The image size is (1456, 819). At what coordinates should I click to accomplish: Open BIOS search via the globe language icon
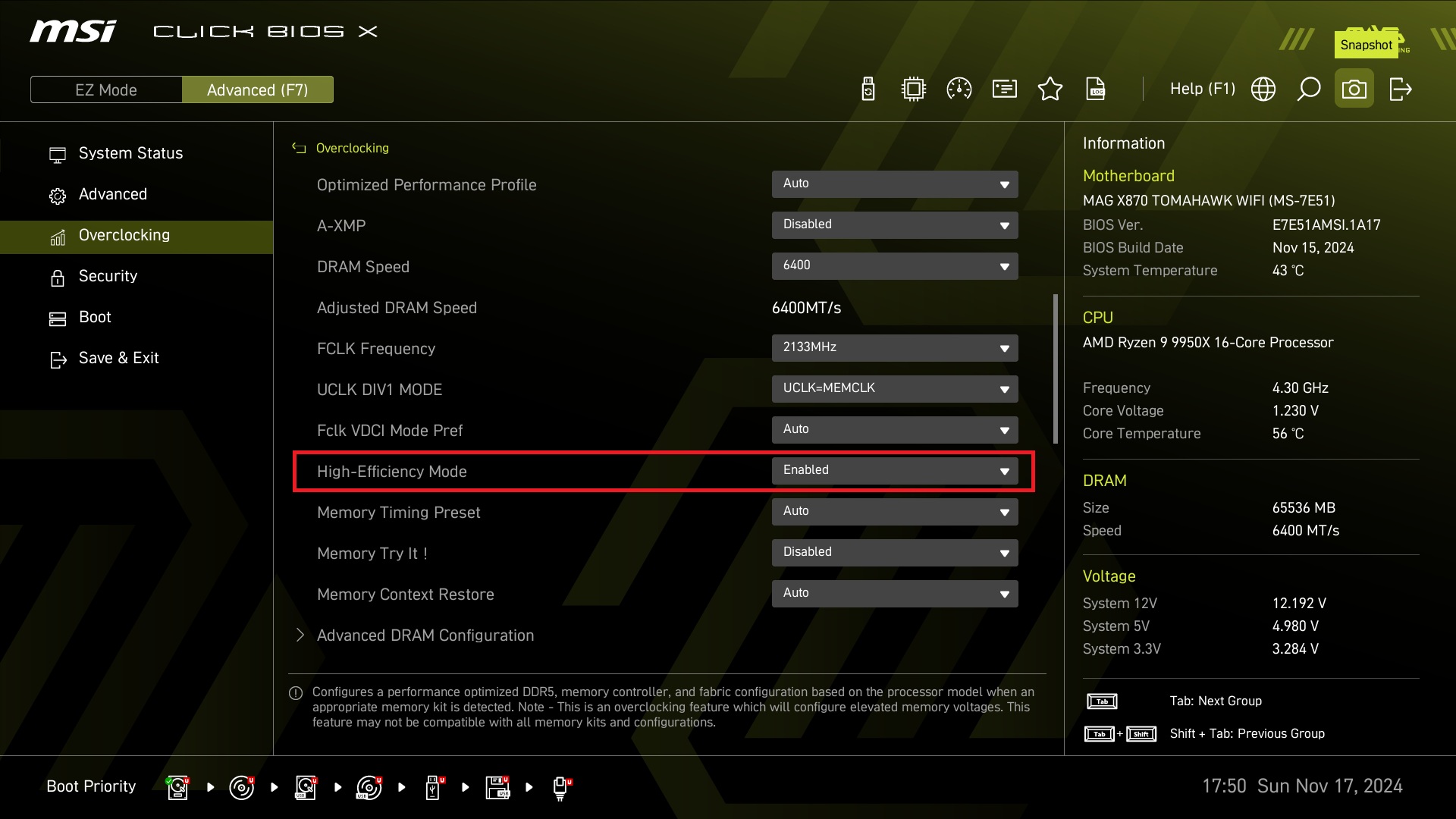click(x=1264, y=89)
